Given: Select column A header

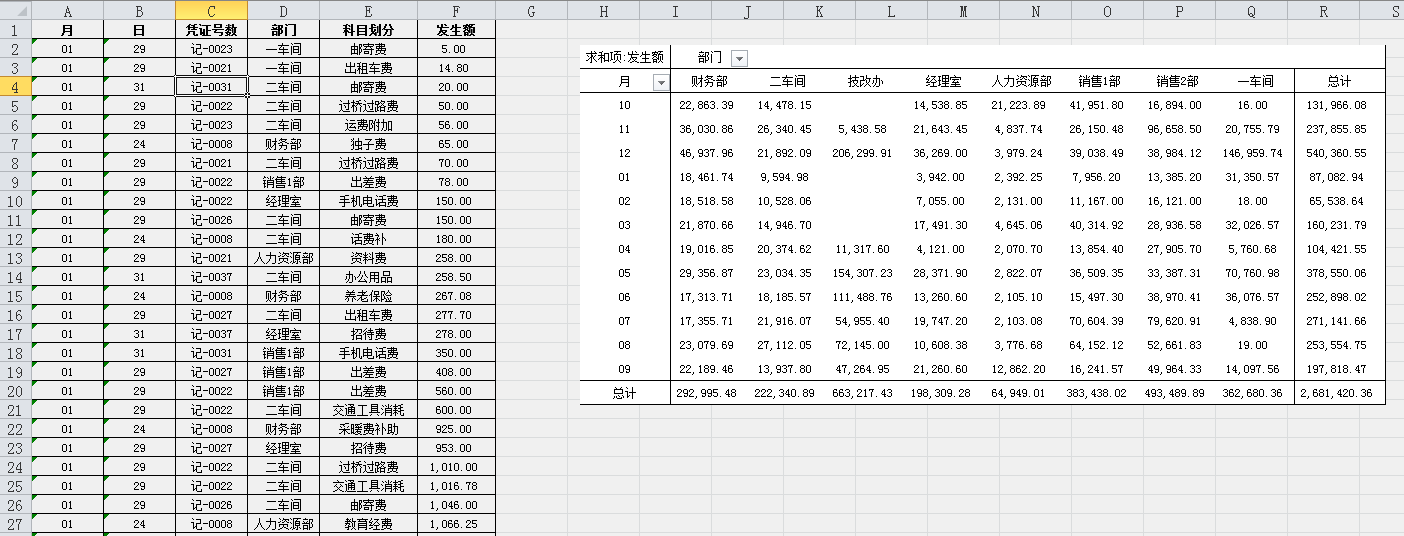Looking at the screenshot, I should [x=67, y=11].
